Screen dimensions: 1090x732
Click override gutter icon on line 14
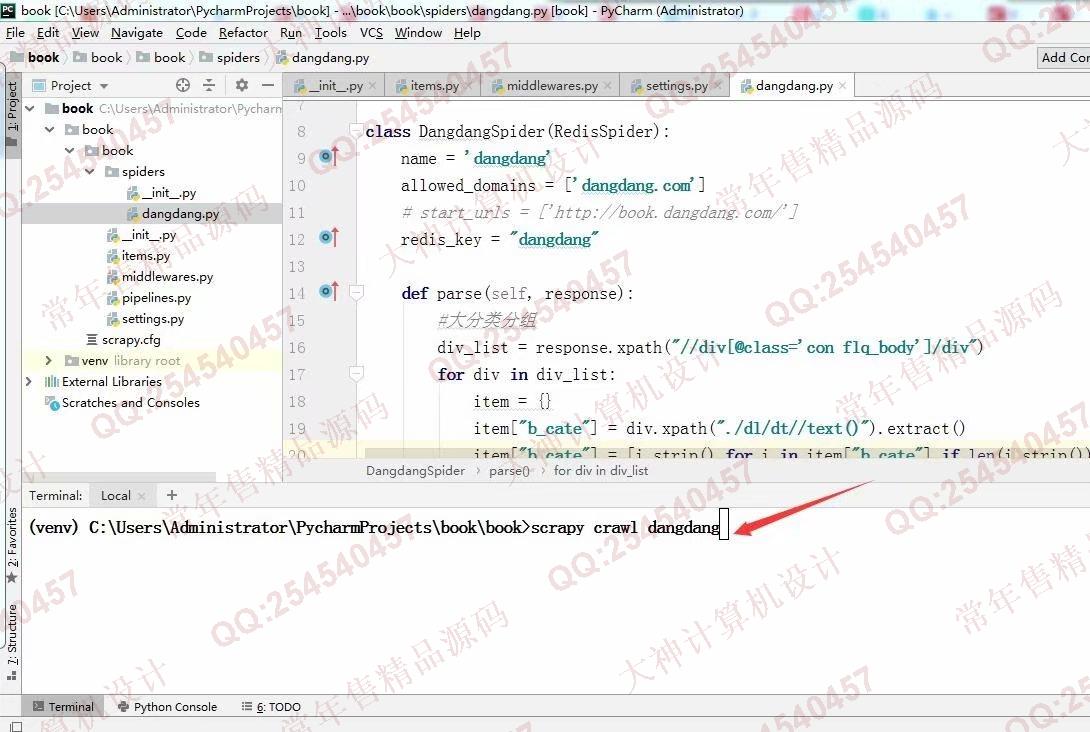[328, 291]
